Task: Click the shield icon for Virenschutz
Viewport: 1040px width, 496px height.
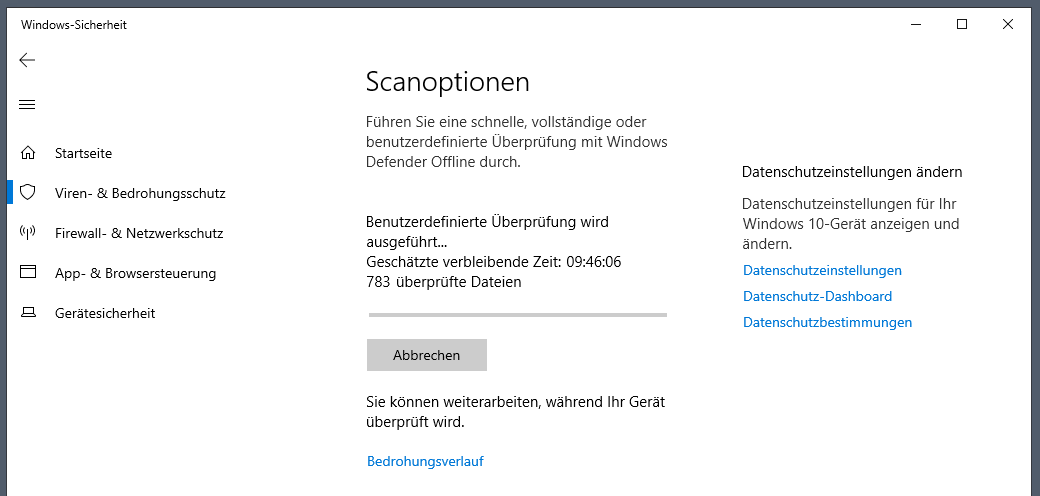Action: [x=27, y=193]
